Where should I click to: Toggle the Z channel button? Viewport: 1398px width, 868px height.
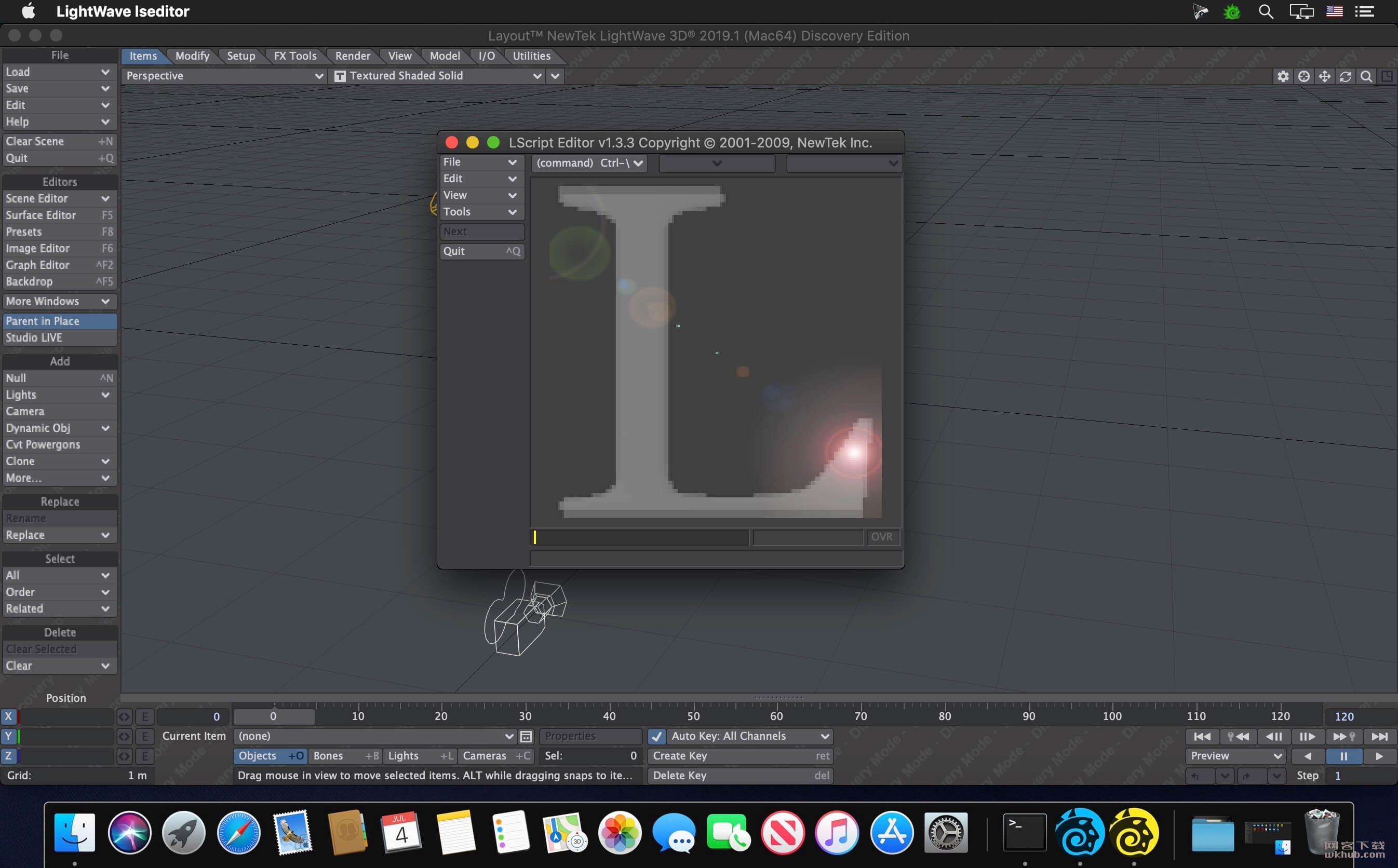coord(9,756)
